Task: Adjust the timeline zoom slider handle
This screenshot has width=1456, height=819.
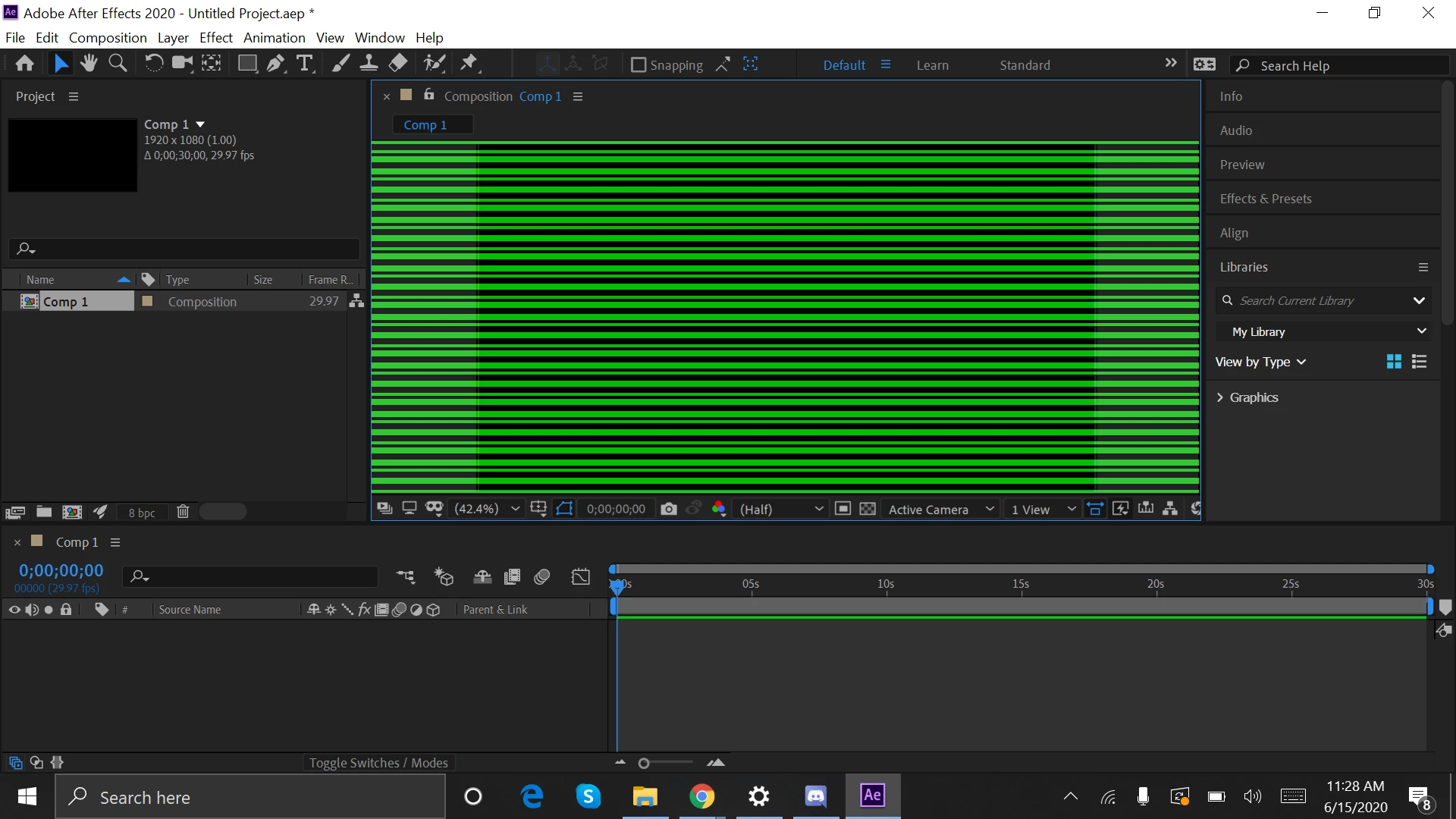Action: point(644,764)
